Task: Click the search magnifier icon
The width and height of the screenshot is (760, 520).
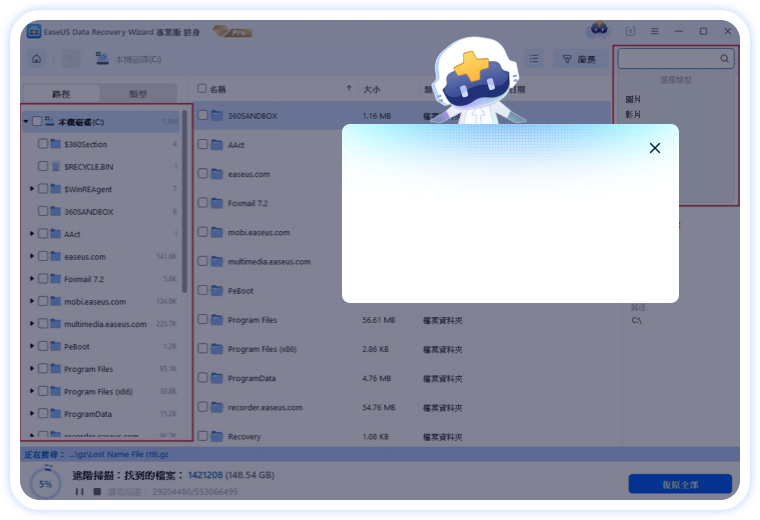Action: click(725, 59)
